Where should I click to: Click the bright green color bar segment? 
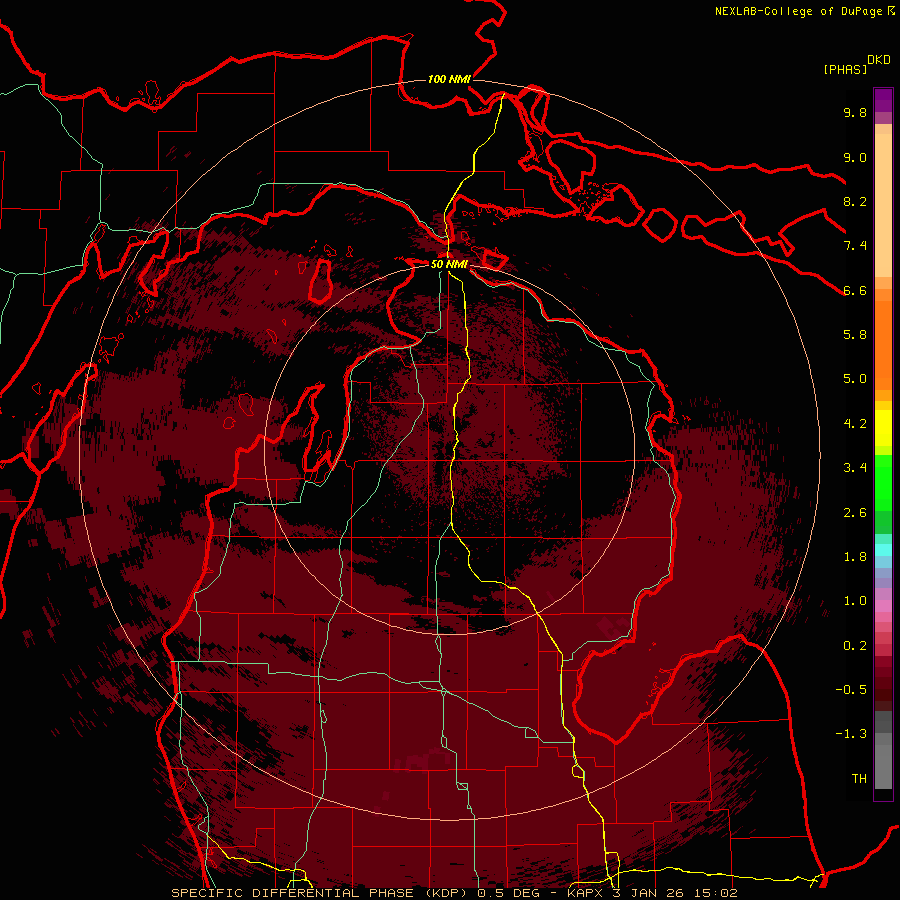(x=883, y=483)
